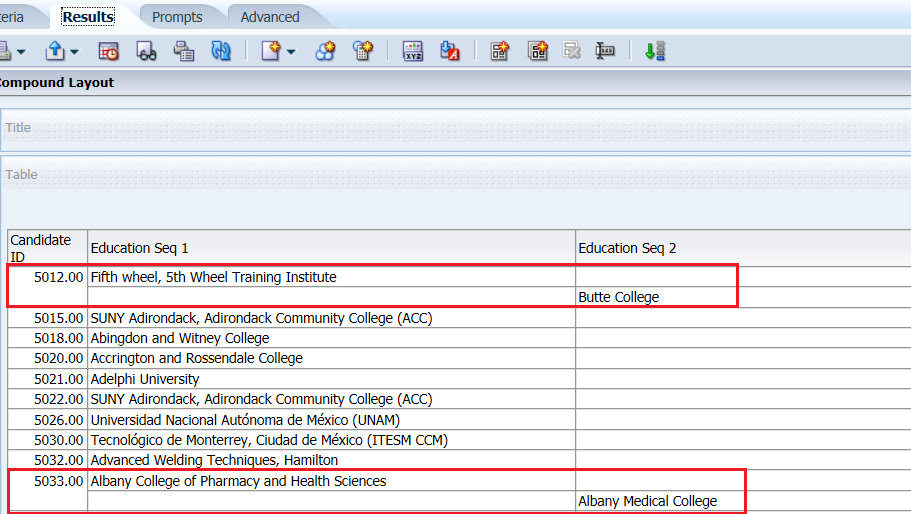The image size is (911, 514).
Task: Click the Compound Layout heading
Action: pos(57,82)
